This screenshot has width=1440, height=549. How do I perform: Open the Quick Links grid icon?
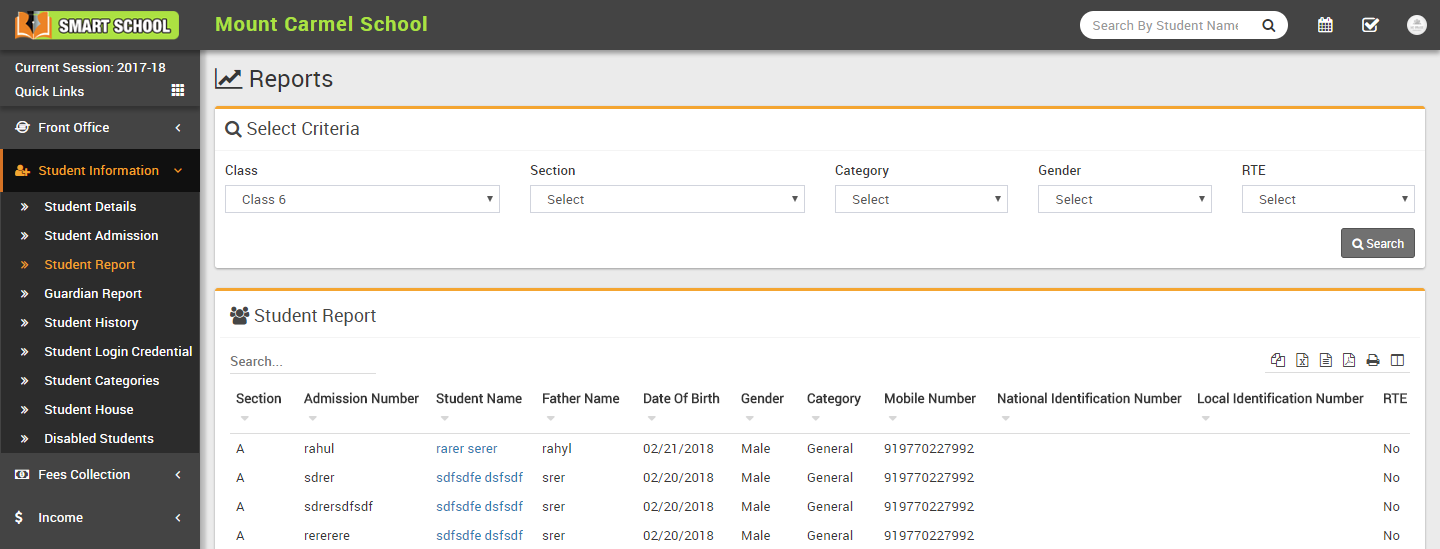(178, 91)
